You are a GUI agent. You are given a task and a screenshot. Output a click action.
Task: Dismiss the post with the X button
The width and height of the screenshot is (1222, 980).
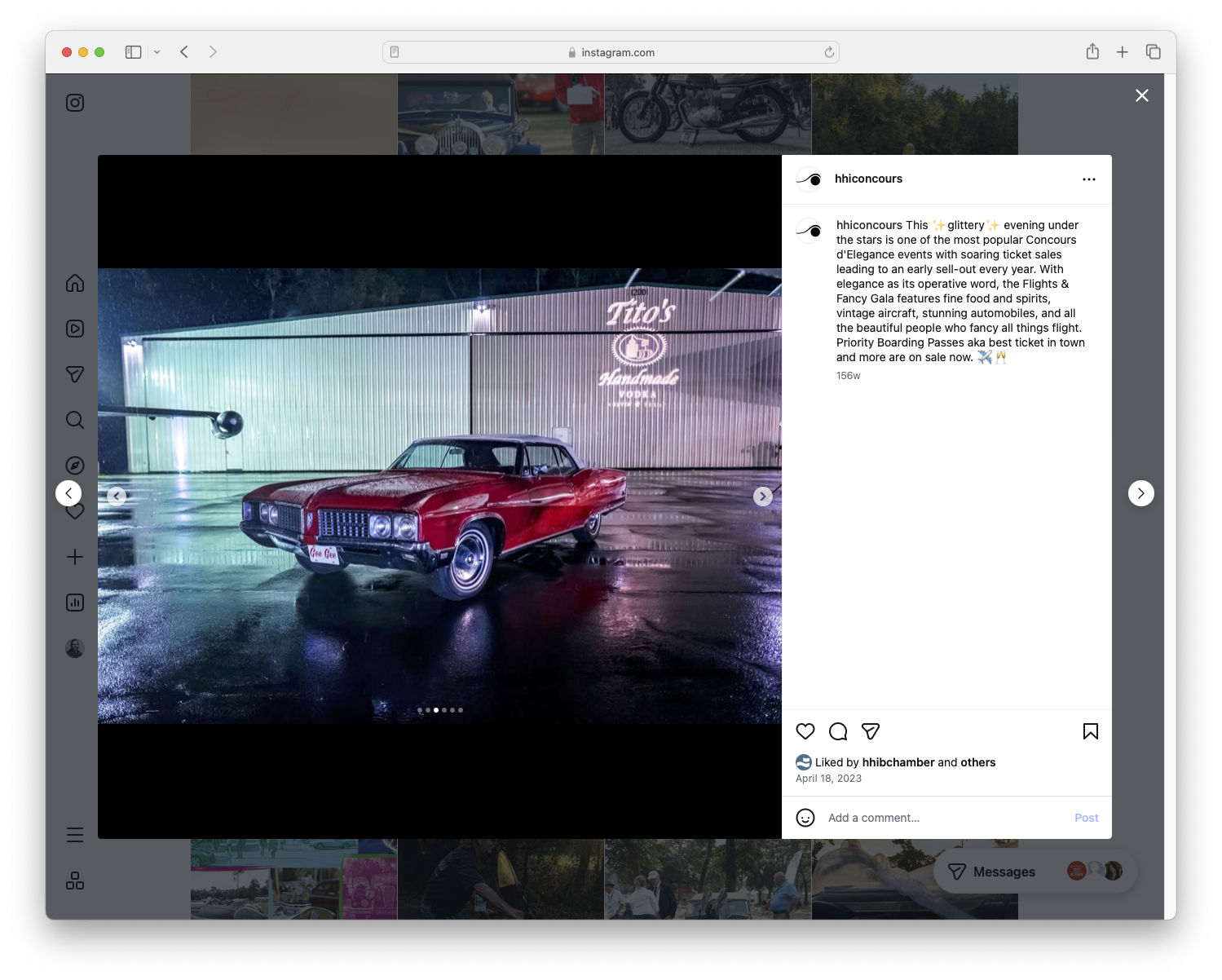1141,95
